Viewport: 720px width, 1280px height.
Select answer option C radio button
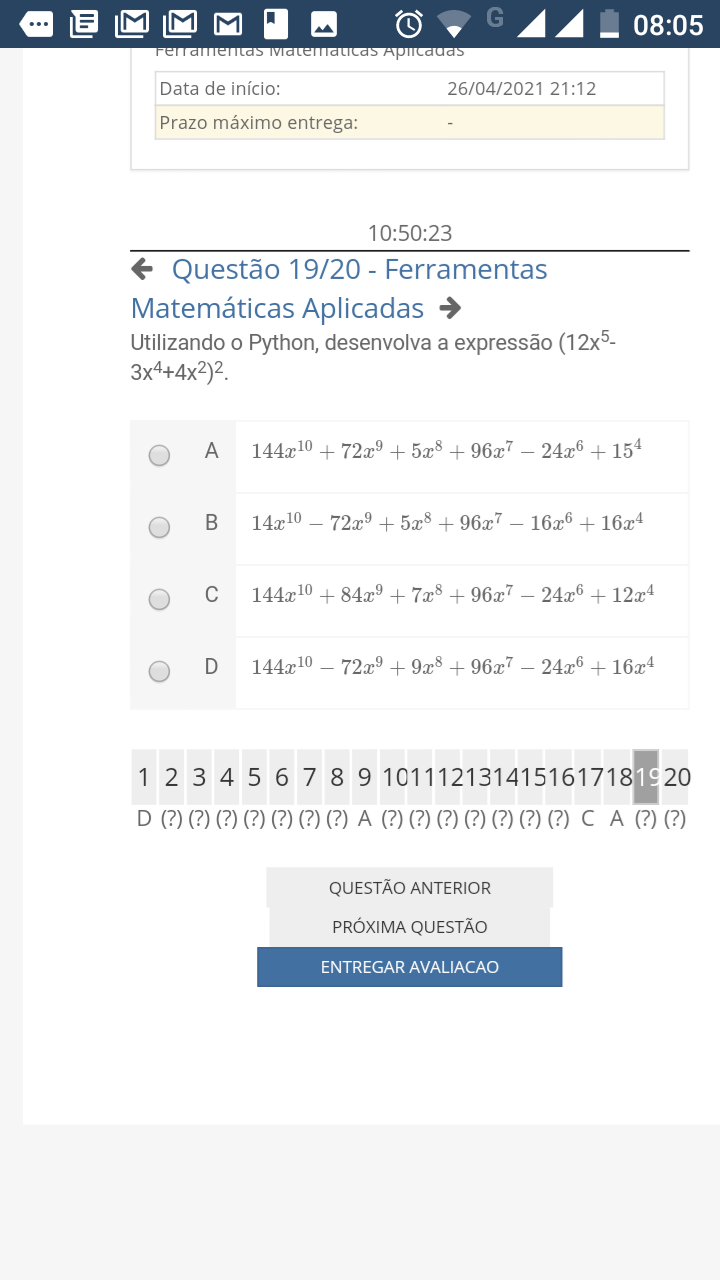[159, 599]
